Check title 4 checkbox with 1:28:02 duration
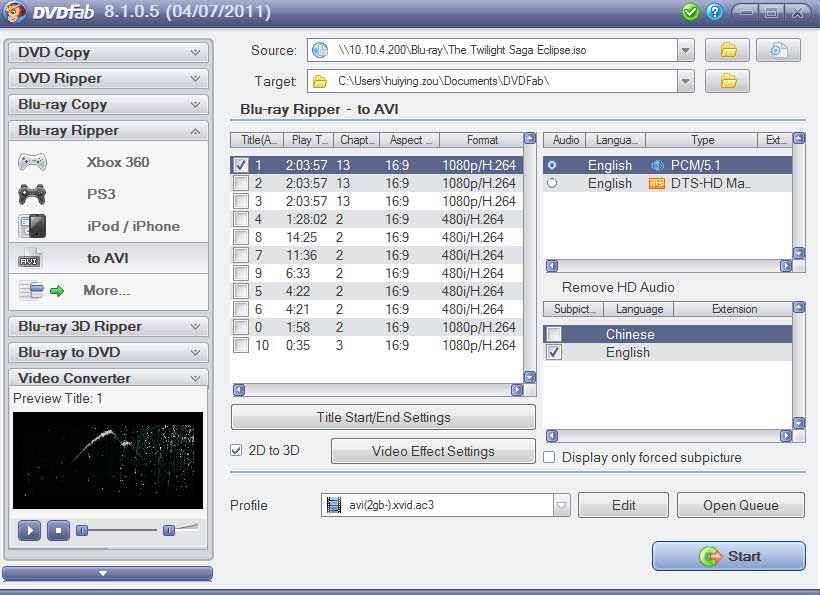This screenshot has height=595, width=820. tap(241, 219)
